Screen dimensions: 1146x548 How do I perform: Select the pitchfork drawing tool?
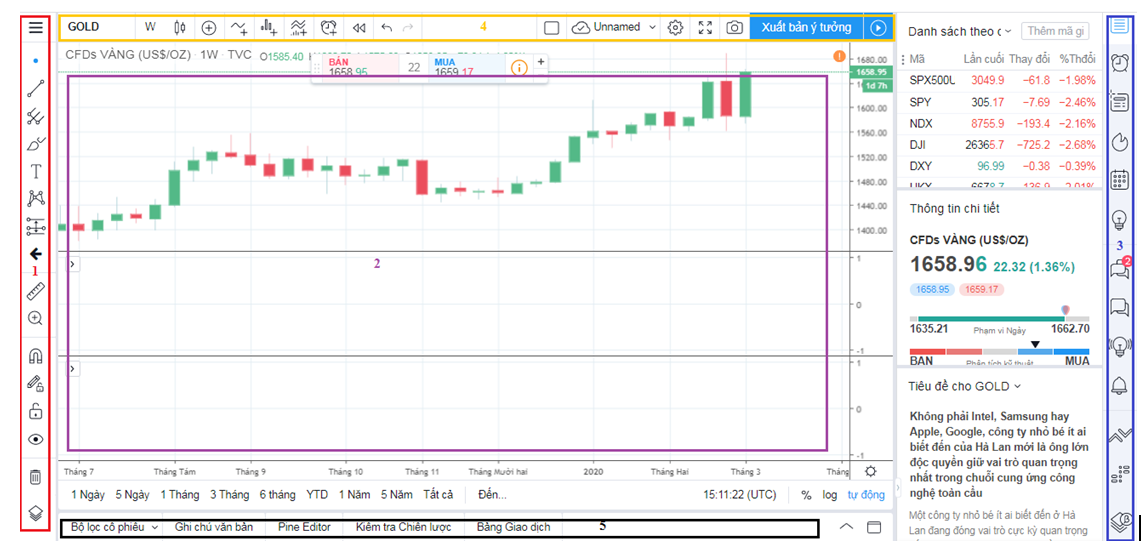pos(35,116)
